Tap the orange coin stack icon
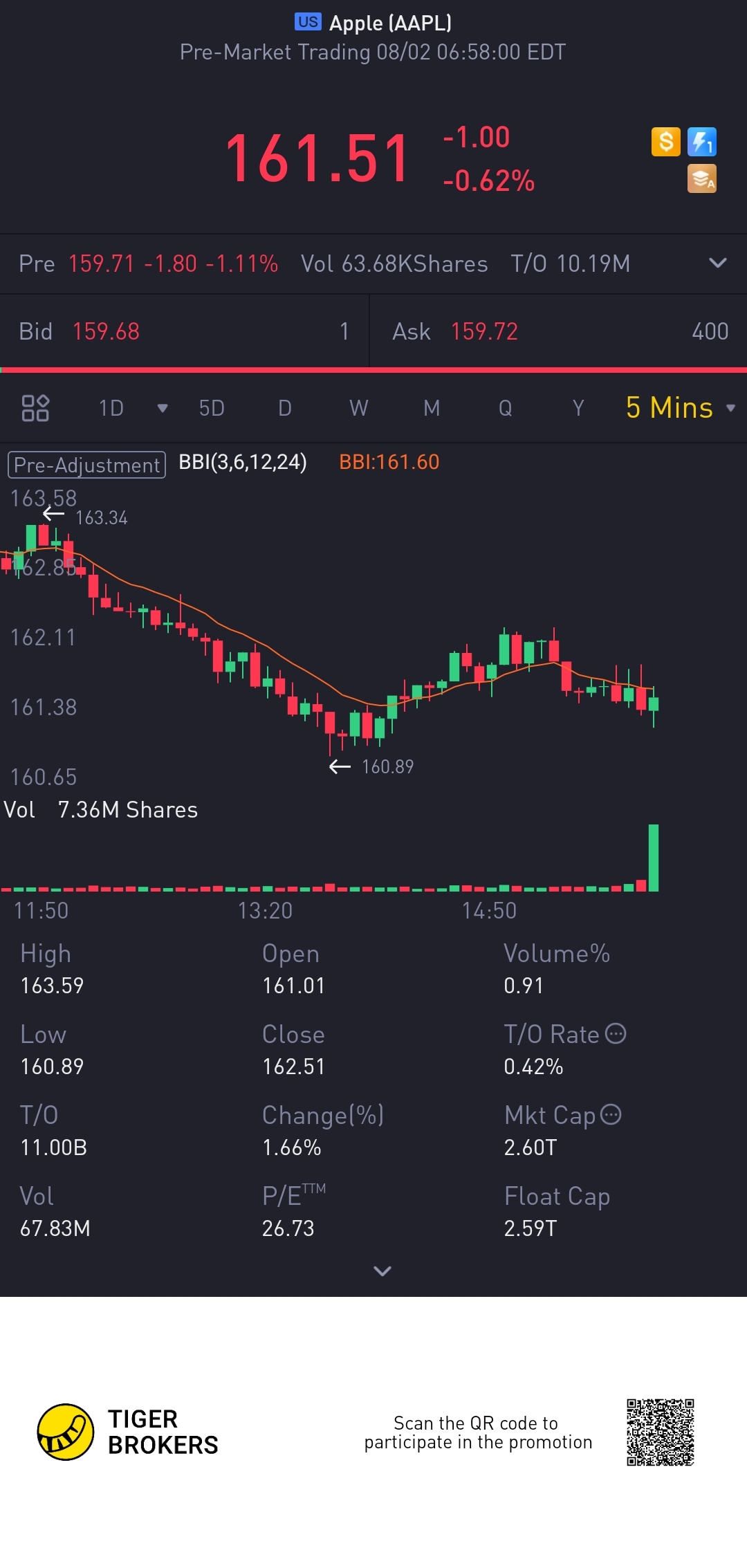 pos(701,178)
